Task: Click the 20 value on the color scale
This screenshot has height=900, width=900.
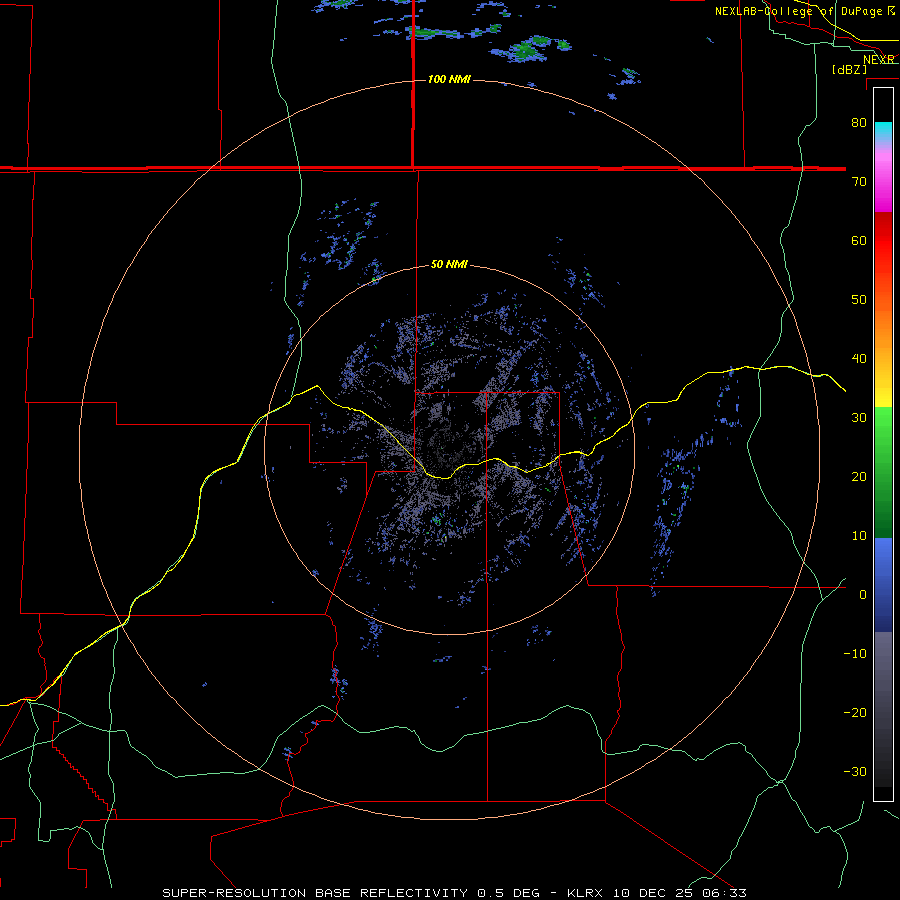Action: (859, 476)
